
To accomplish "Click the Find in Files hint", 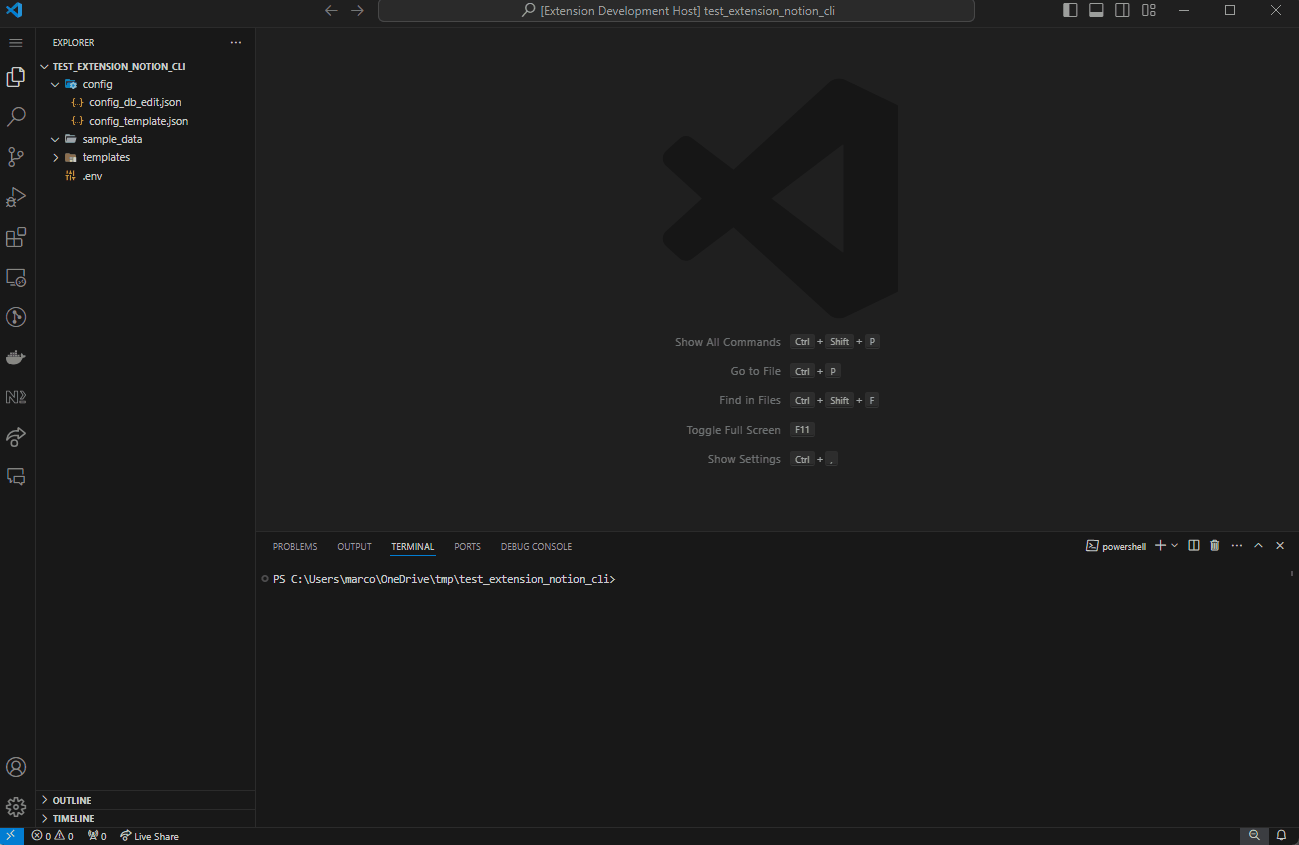I will point(750,400).
